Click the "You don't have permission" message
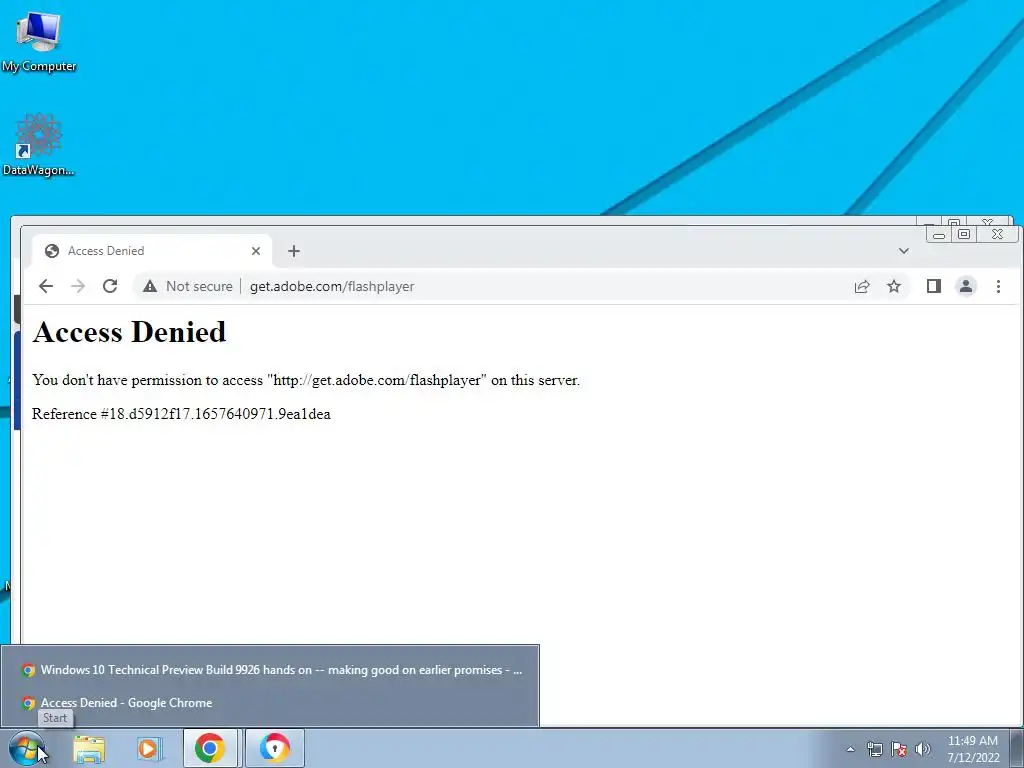1024x768 pixels. pos(306,380)
